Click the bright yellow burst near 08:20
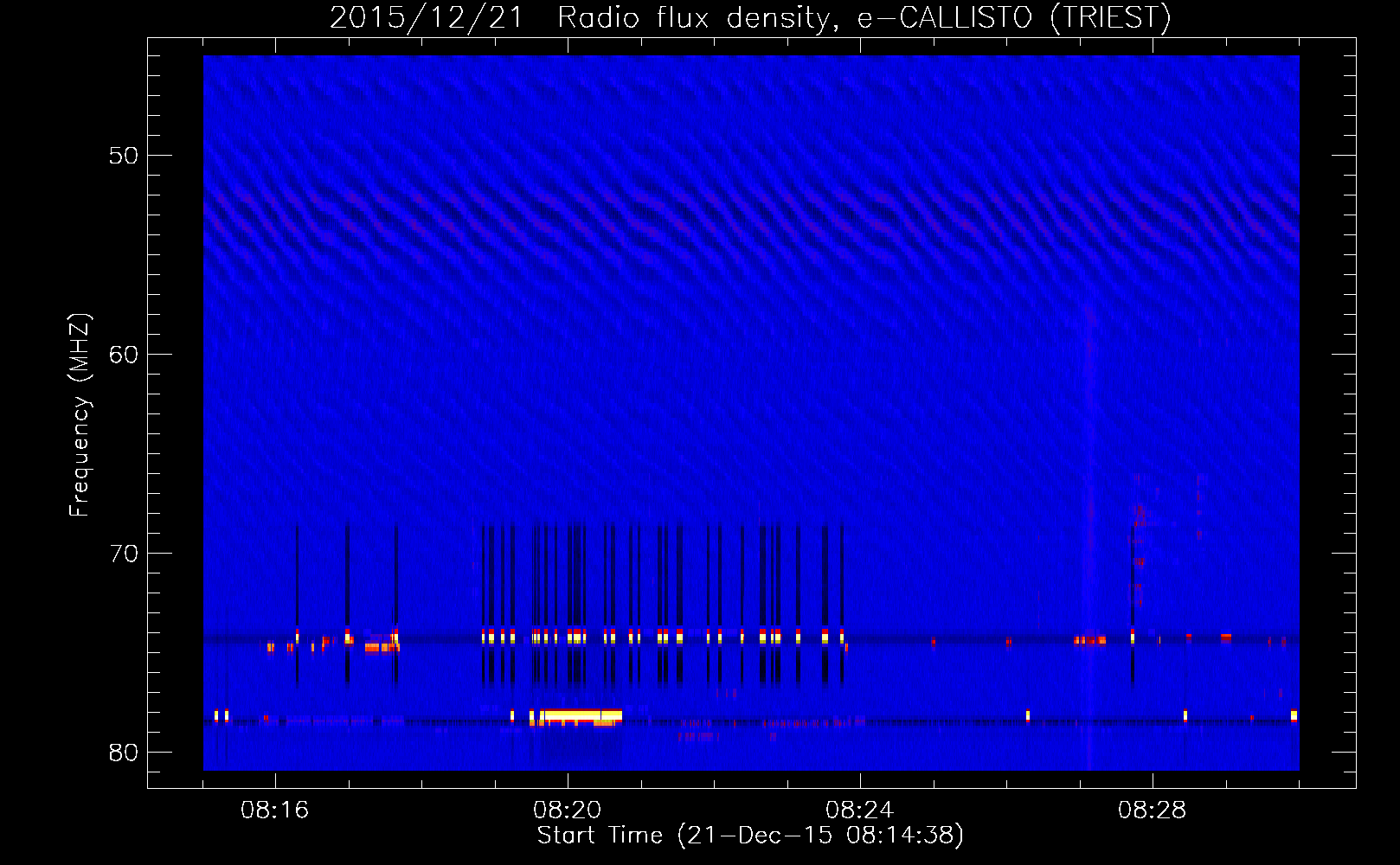The height and width of the screenshot is (865, 1400). (581, 716)
